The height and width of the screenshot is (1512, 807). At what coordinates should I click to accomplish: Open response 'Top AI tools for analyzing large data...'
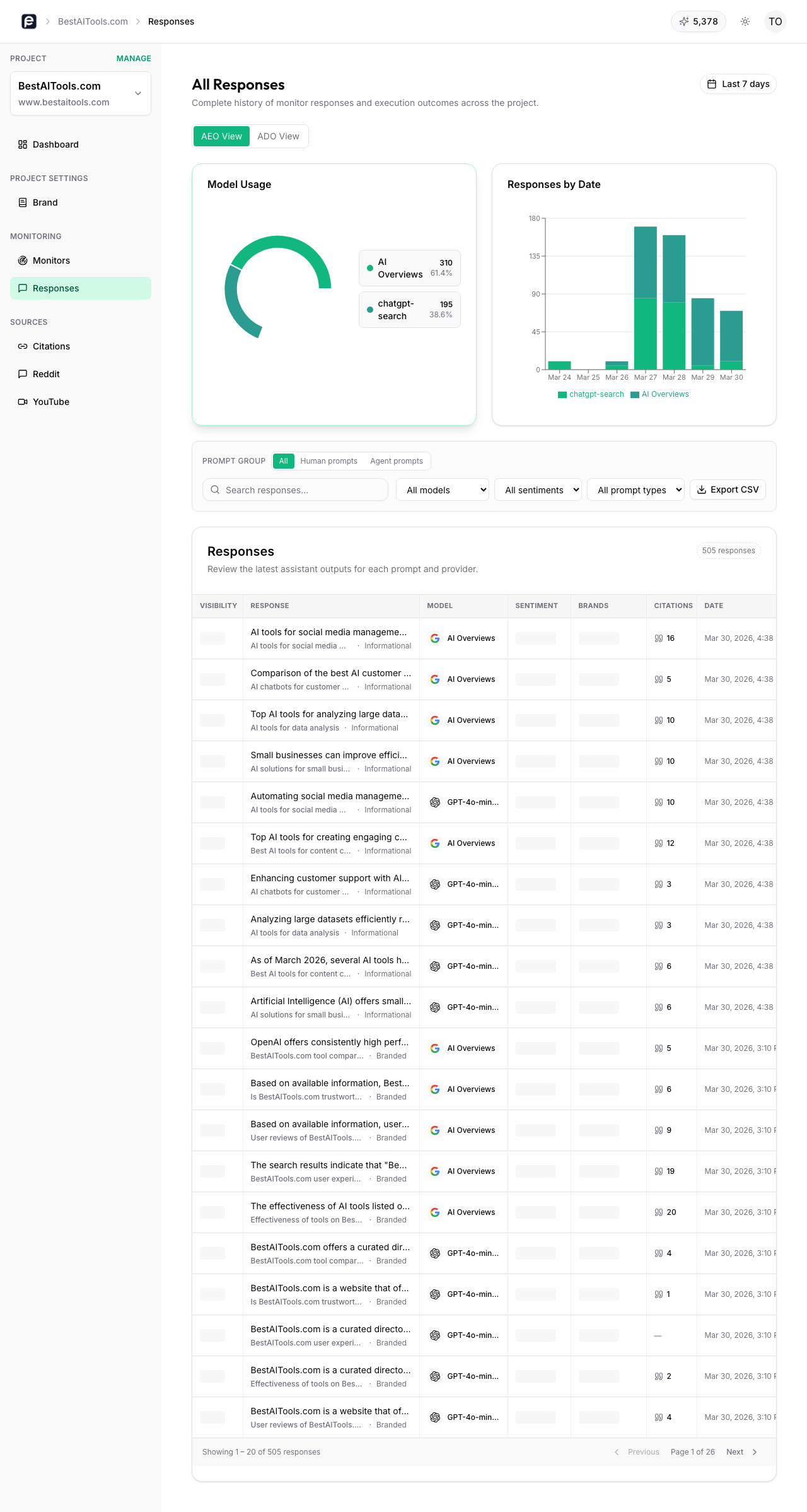click(x=329, y=714)
